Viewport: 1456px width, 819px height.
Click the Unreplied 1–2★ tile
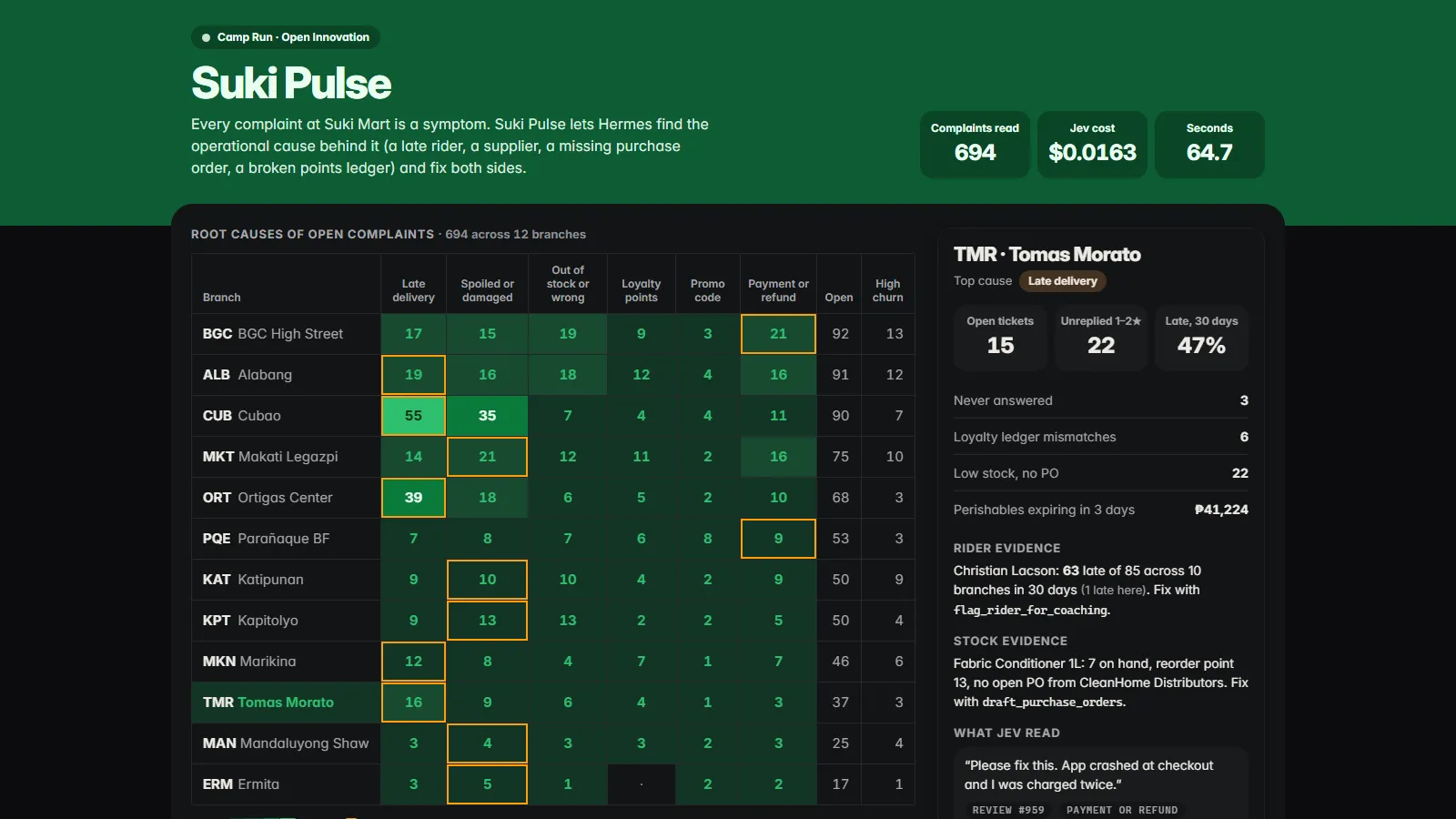click(1101, 338)
